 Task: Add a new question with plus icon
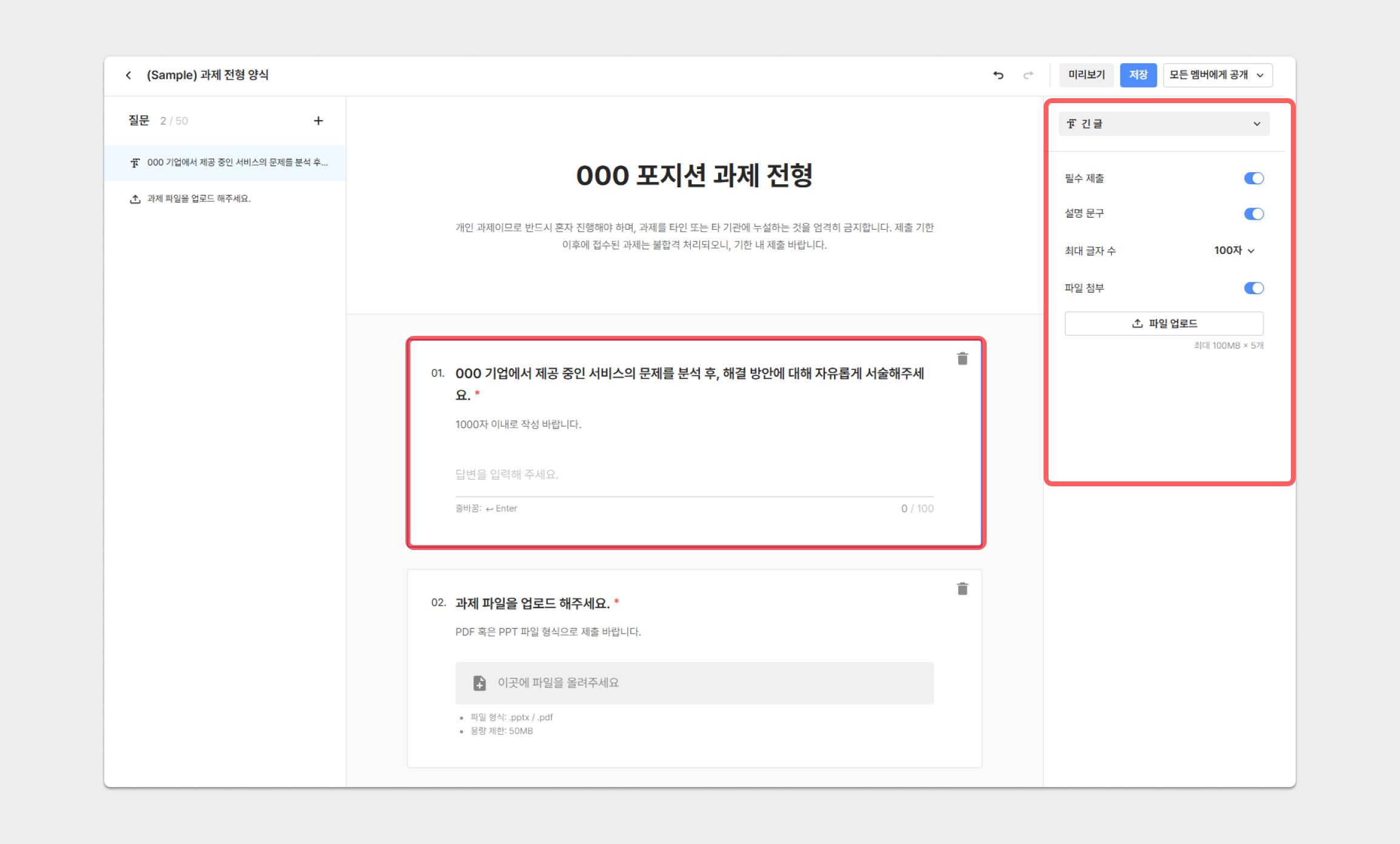click(x=318, y=121)
